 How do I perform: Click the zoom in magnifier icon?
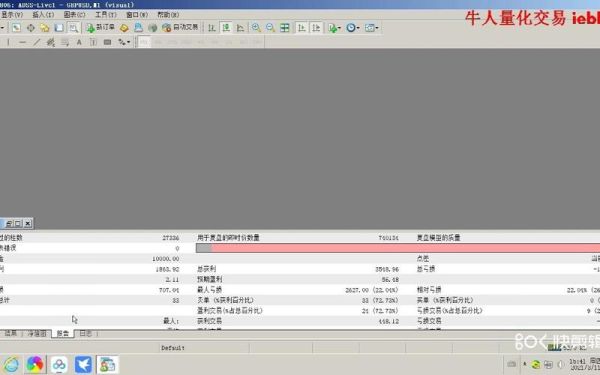[256, 28]
